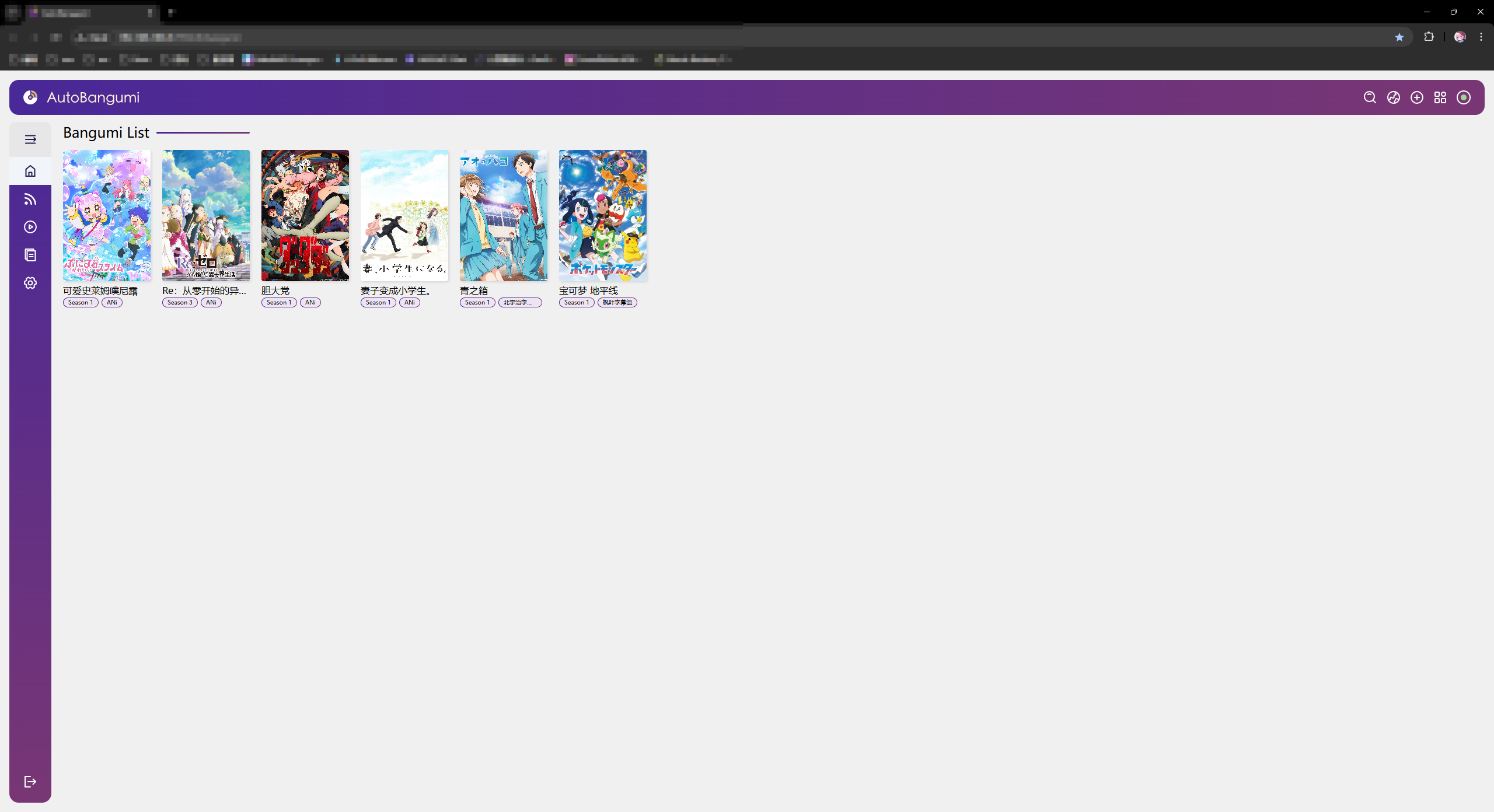The width and height of the screenshot is (1494, 812).
Task: Open Settings gear in sidebar
Action: 30,283
